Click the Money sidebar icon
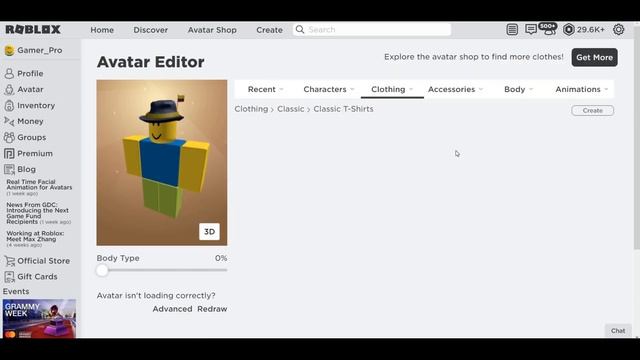Image resolution: width=640 pixels, height=360 pixels. 9,121
